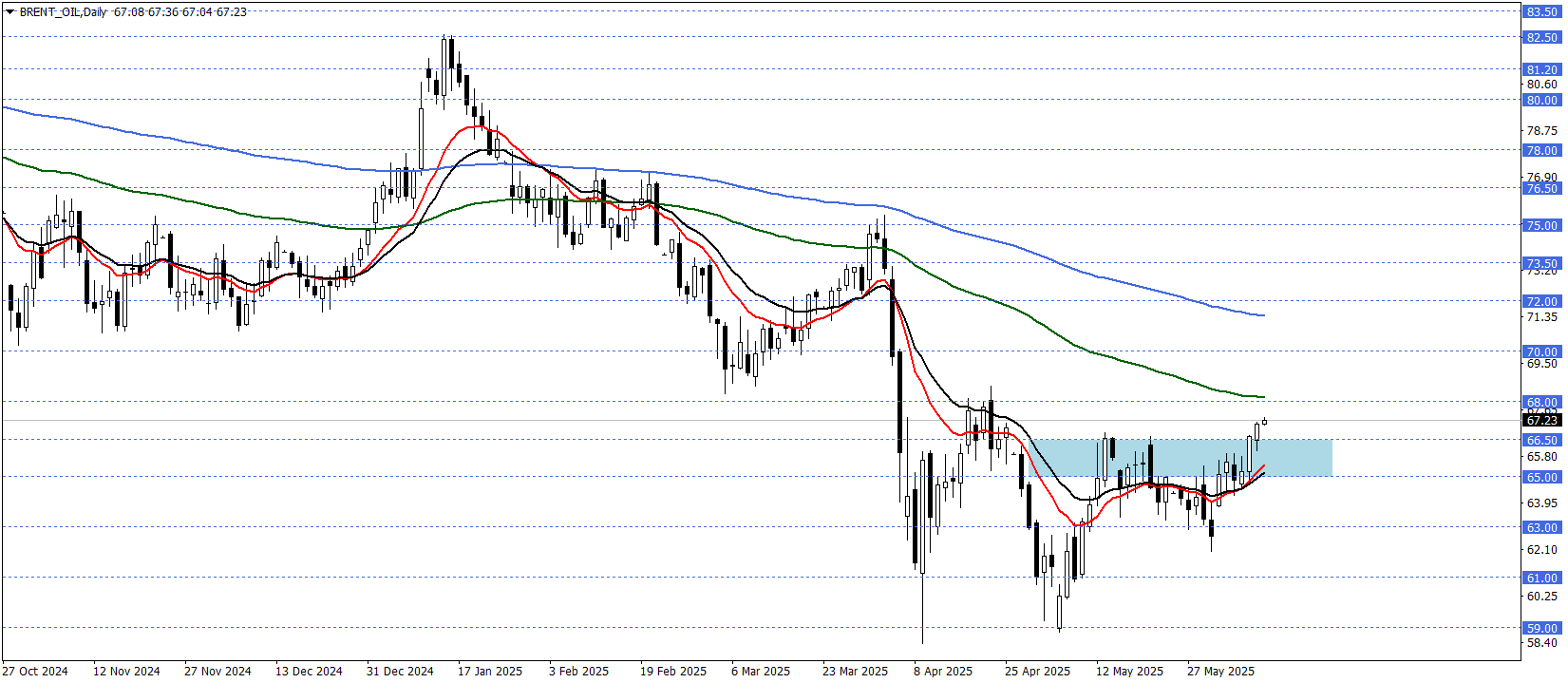Click the 70.00 price level label
This screenshot has height=683, width=1568.
pos(1542,351)
